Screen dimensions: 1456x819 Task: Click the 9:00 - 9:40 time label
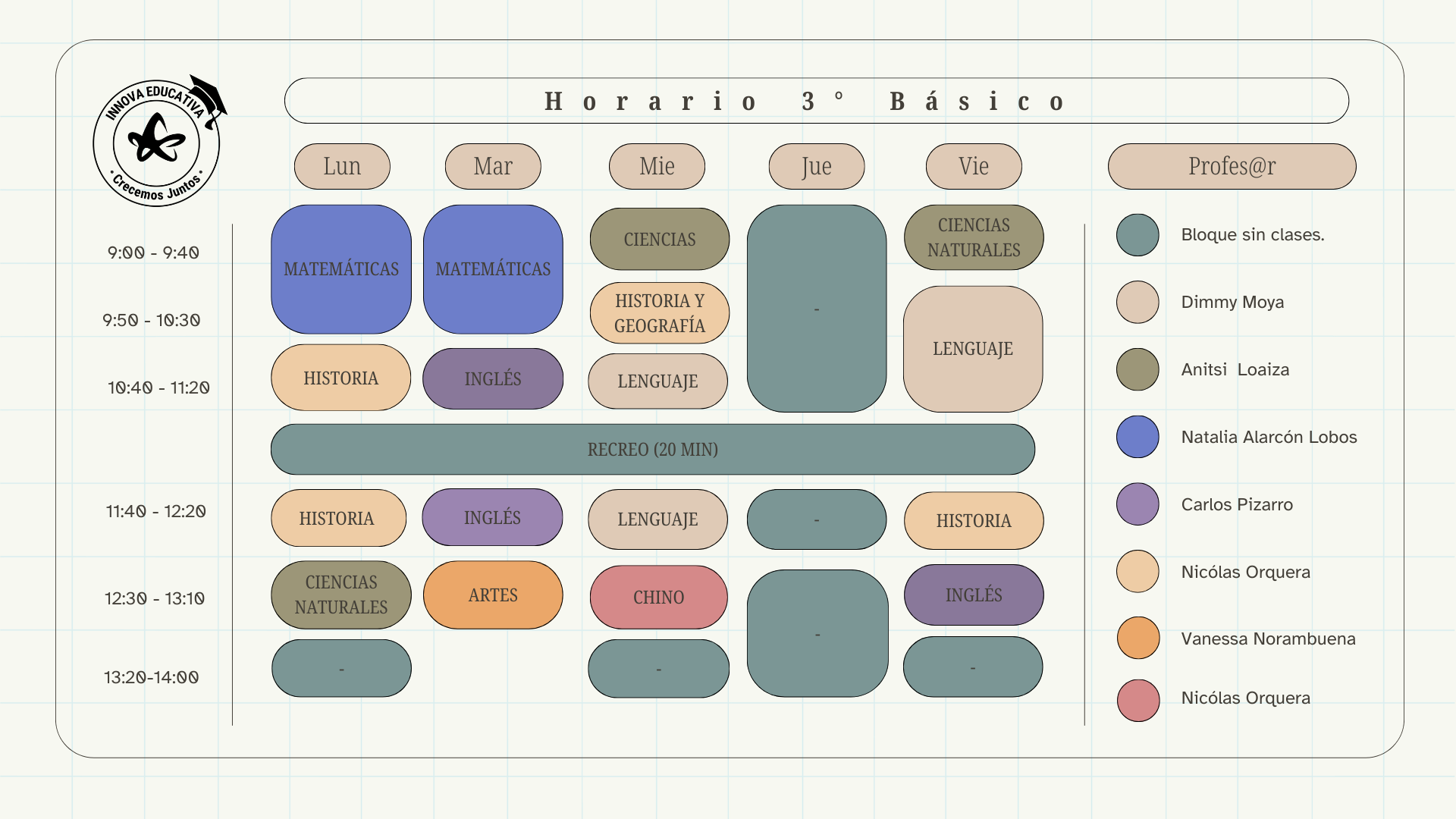(153, 253)
